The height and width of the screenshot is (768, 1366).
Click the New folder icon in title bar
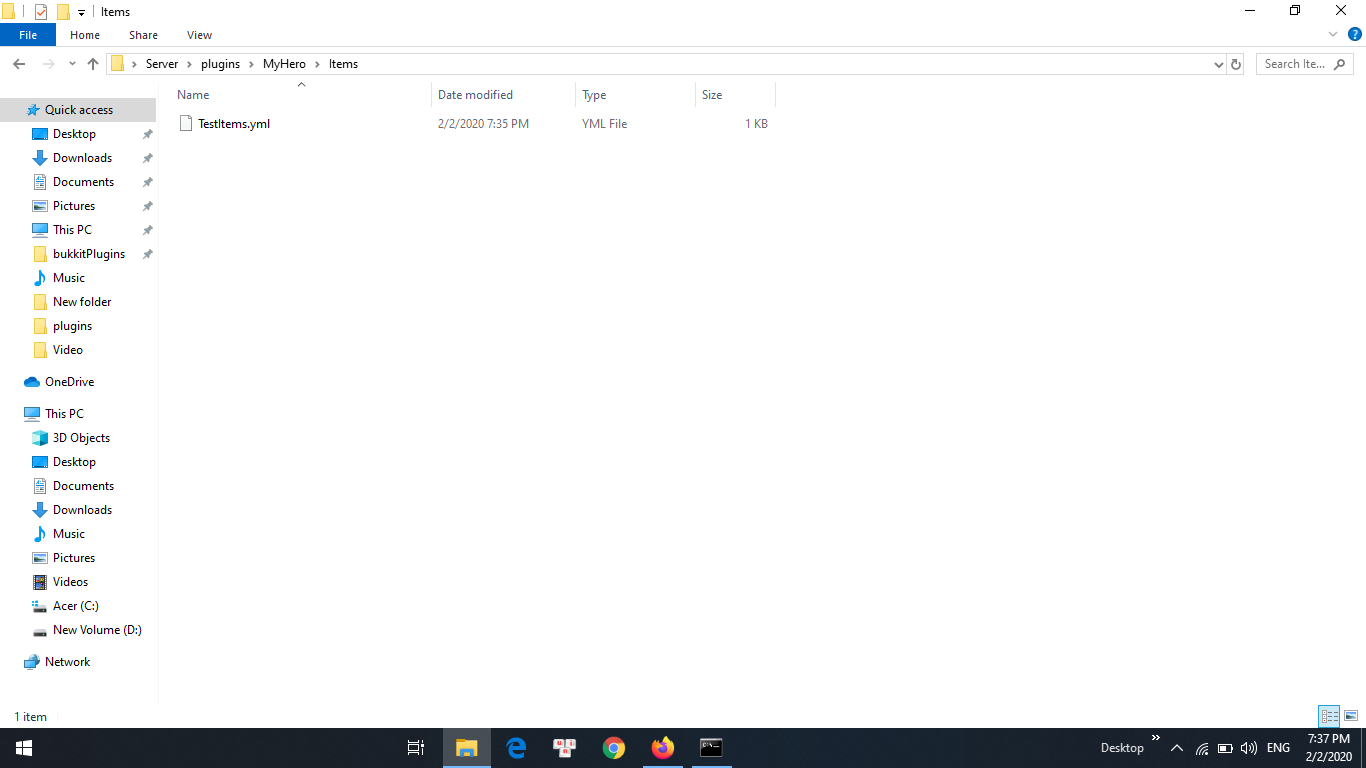(x=63, y=12)
